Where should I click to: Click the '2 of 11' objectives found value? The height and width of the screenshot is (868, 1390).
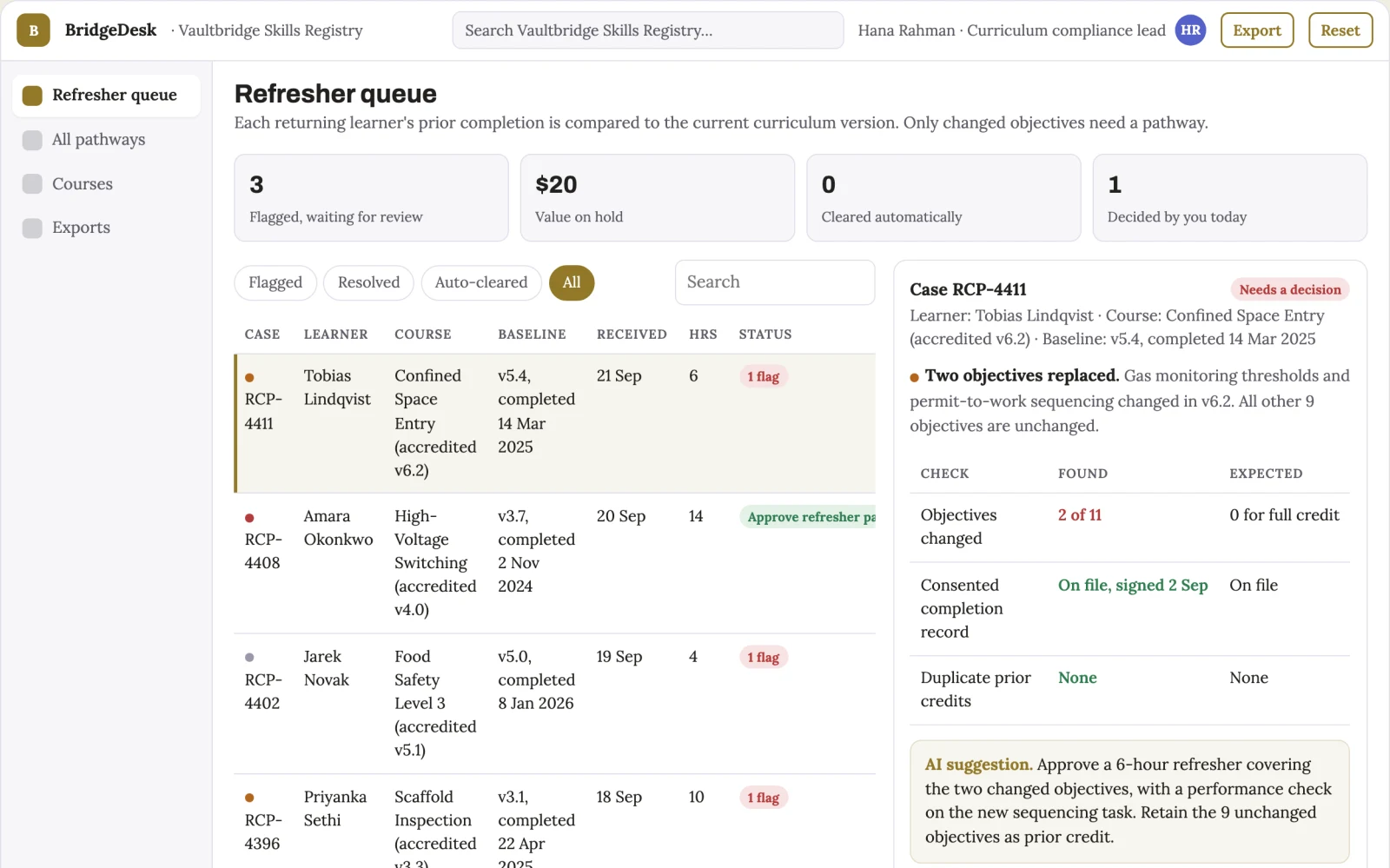(x=1080, y=515)
